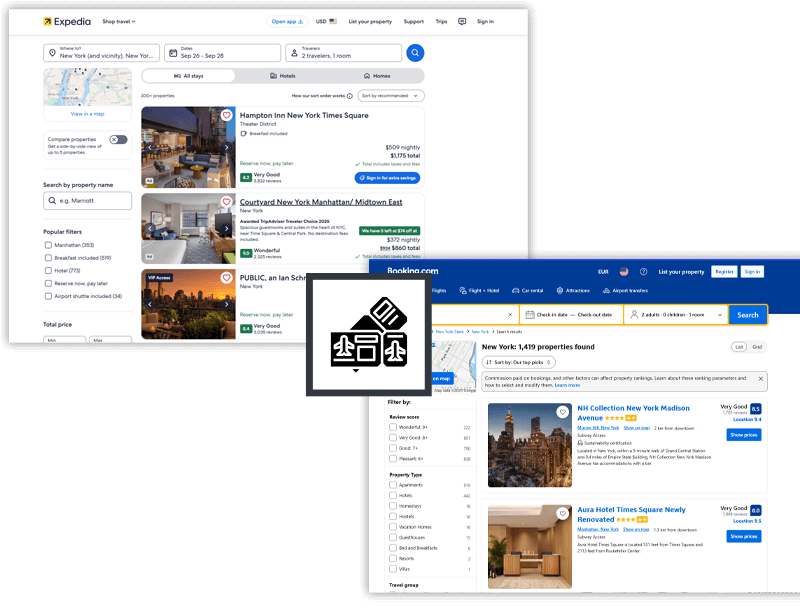Open the Sort by recommended dropdown
Viewport: 800px width, 612px height.
389,95
